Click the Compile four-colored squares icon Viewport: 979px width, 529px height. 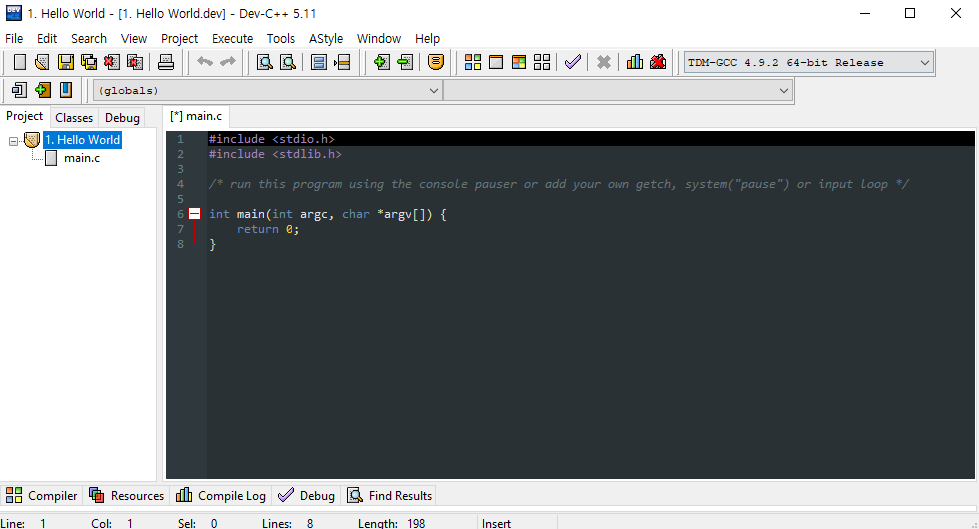click(x=473, y=62)
